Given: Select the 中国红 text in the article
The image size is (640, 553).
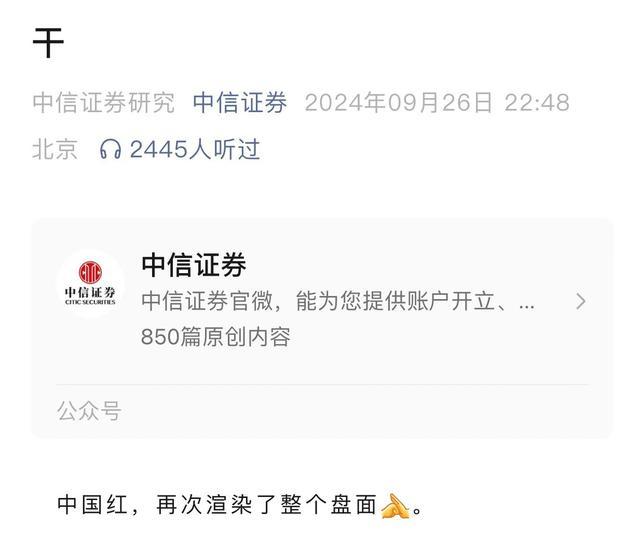Looking at the screenshot, I should point(92,504).
